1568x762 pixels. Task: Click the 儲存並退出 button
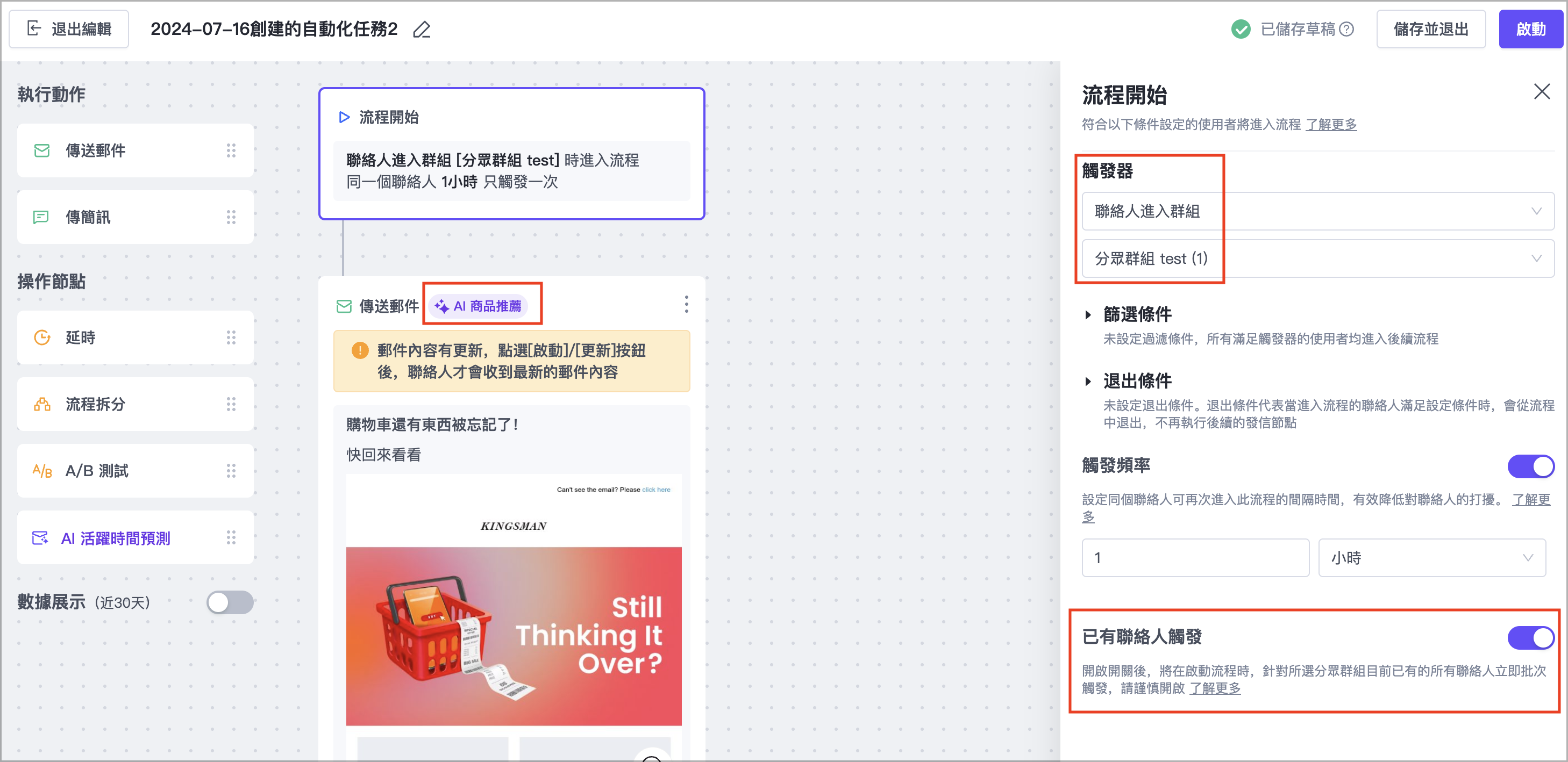tap(1430, 29)
